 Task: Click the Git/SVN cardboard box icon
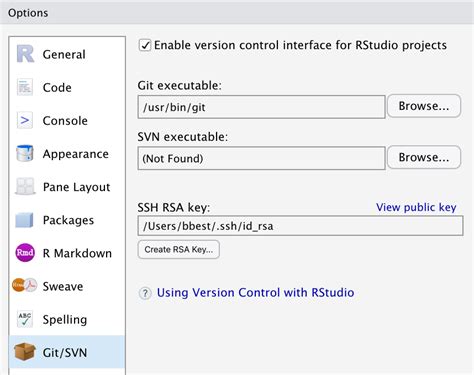tap(25, 352)
